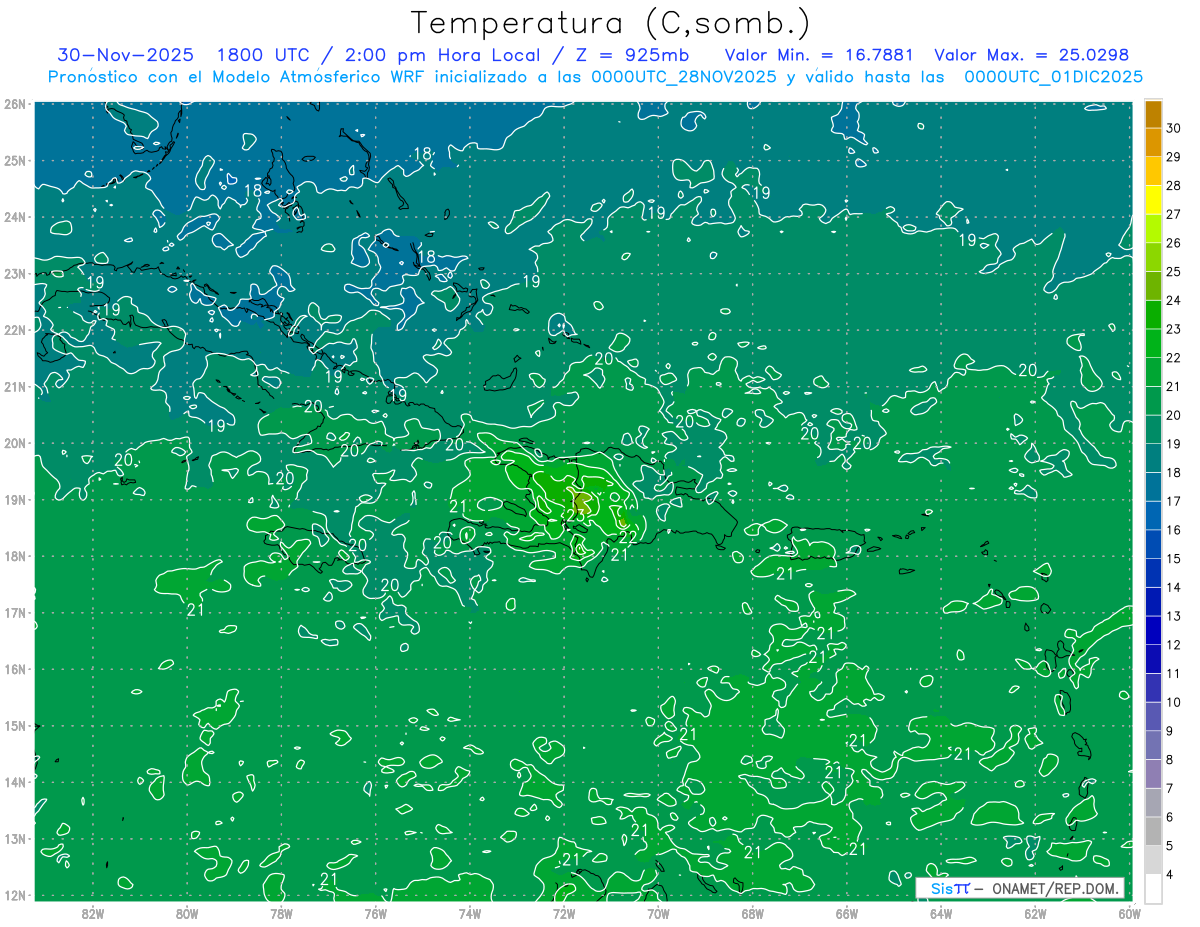Click the "70W" longitude axis label
The height and width of the screenshot is (927, 1200).
(x=658, y=913)
